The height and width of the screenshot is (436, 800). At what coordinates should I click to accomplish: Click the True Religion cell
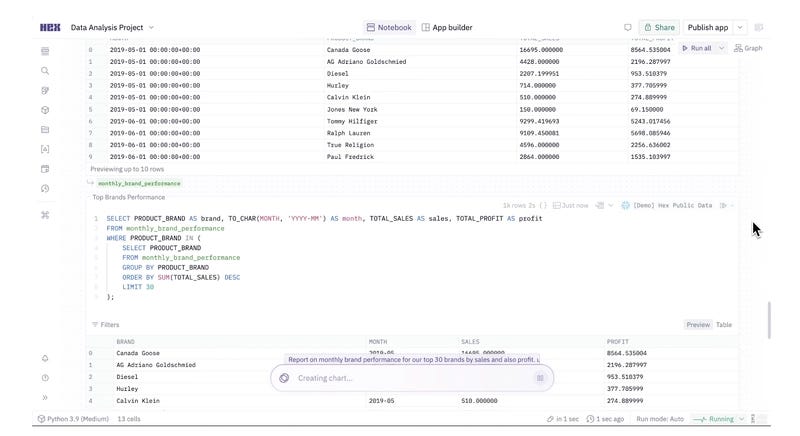click(350, 145)
